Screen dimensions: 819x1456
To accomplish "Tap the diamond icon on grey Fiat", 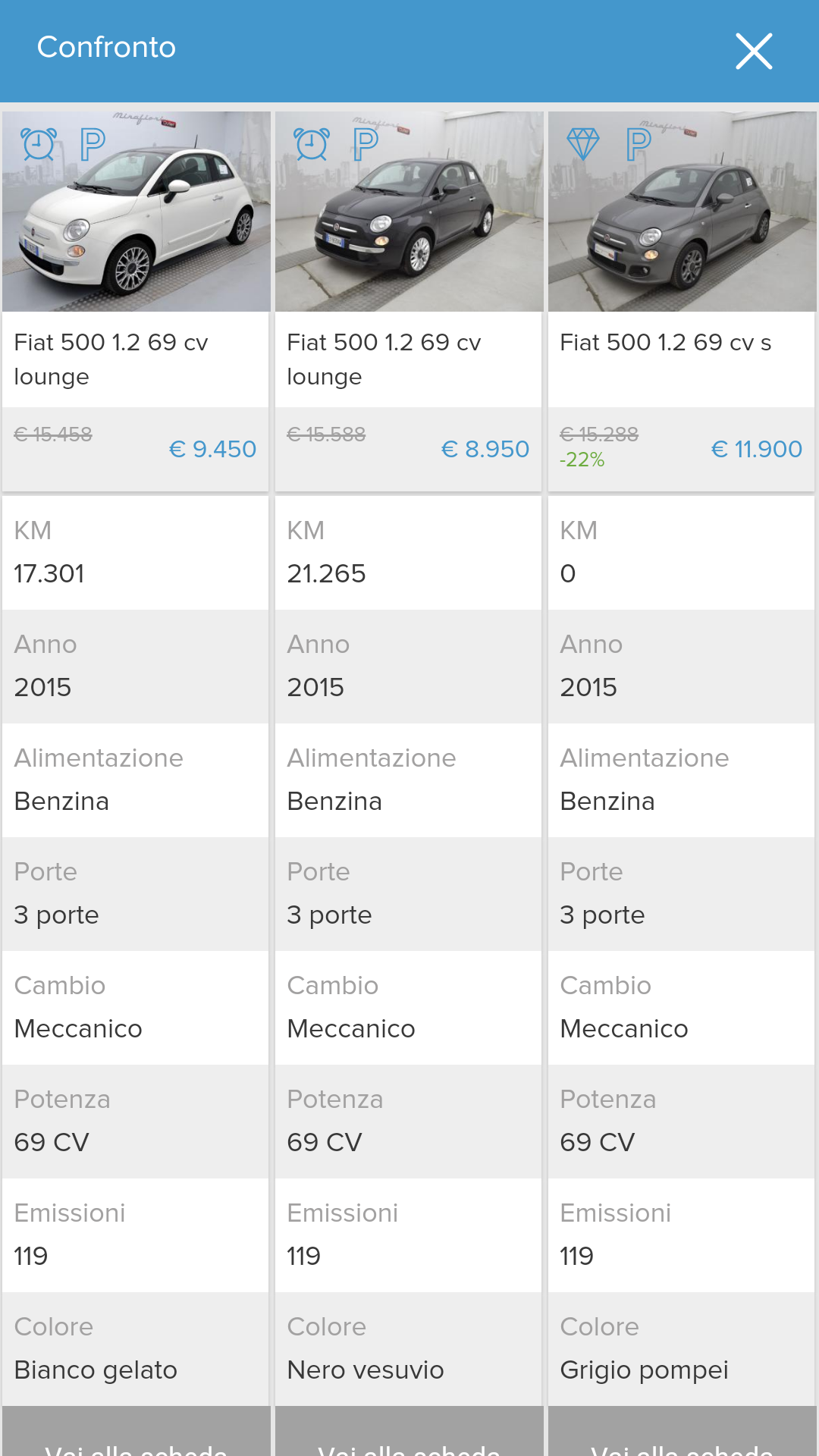I will (x=583, y=144).
